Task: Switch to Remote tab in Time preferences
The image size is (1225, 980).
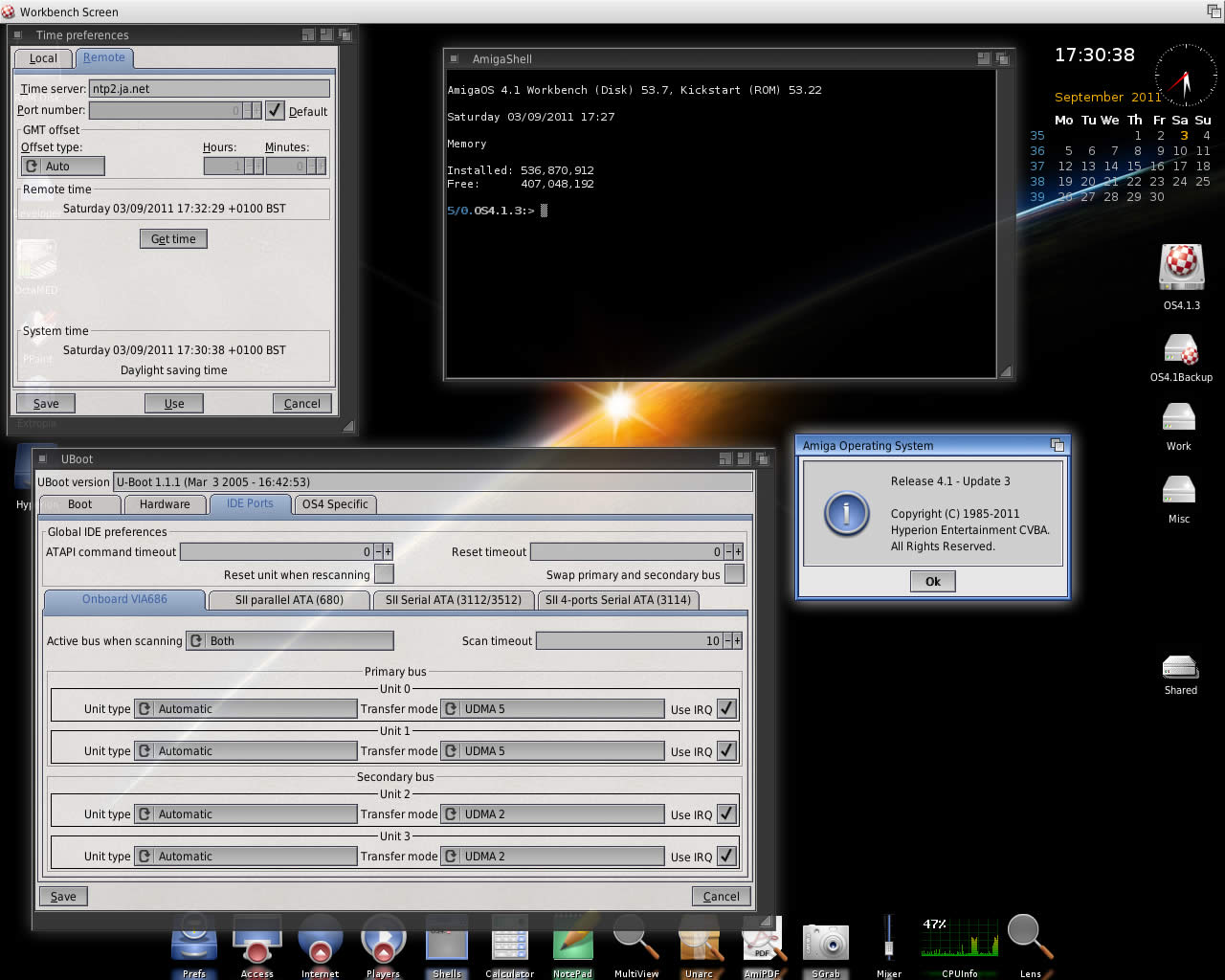Action: point(103,57)
